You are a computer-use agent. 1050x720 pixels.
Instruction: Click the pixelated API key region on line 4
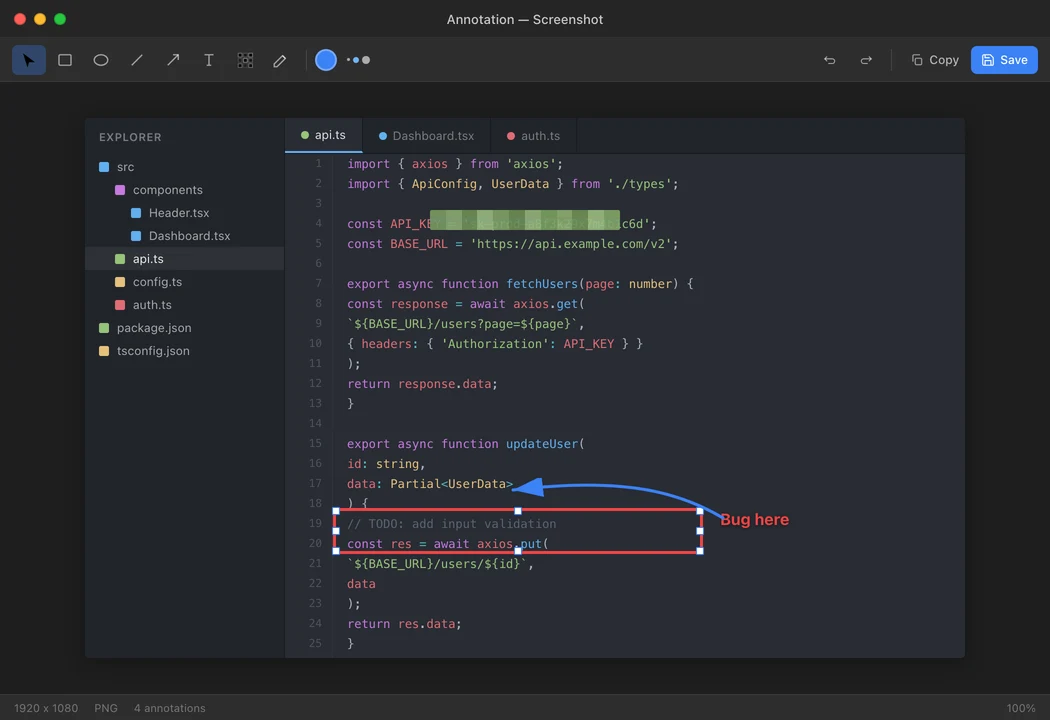524,220
